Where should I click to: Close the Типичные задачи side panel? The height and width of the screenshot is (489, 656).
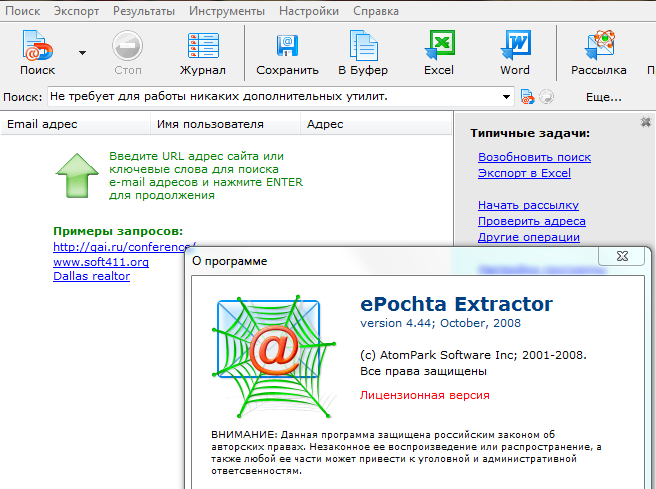click(646, 122)
